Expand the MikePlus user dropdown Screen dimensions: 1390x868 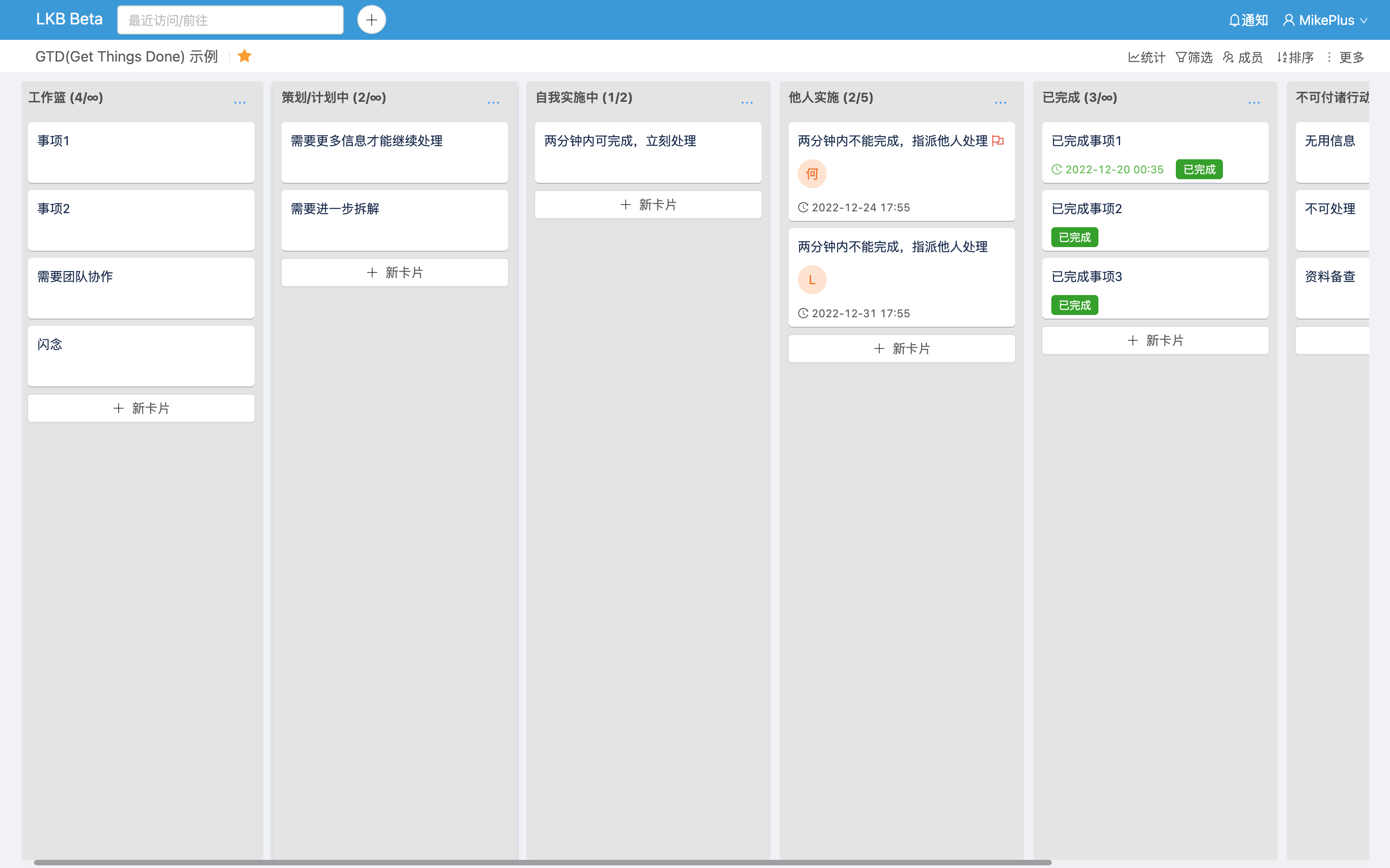(x=1326, y=20)
